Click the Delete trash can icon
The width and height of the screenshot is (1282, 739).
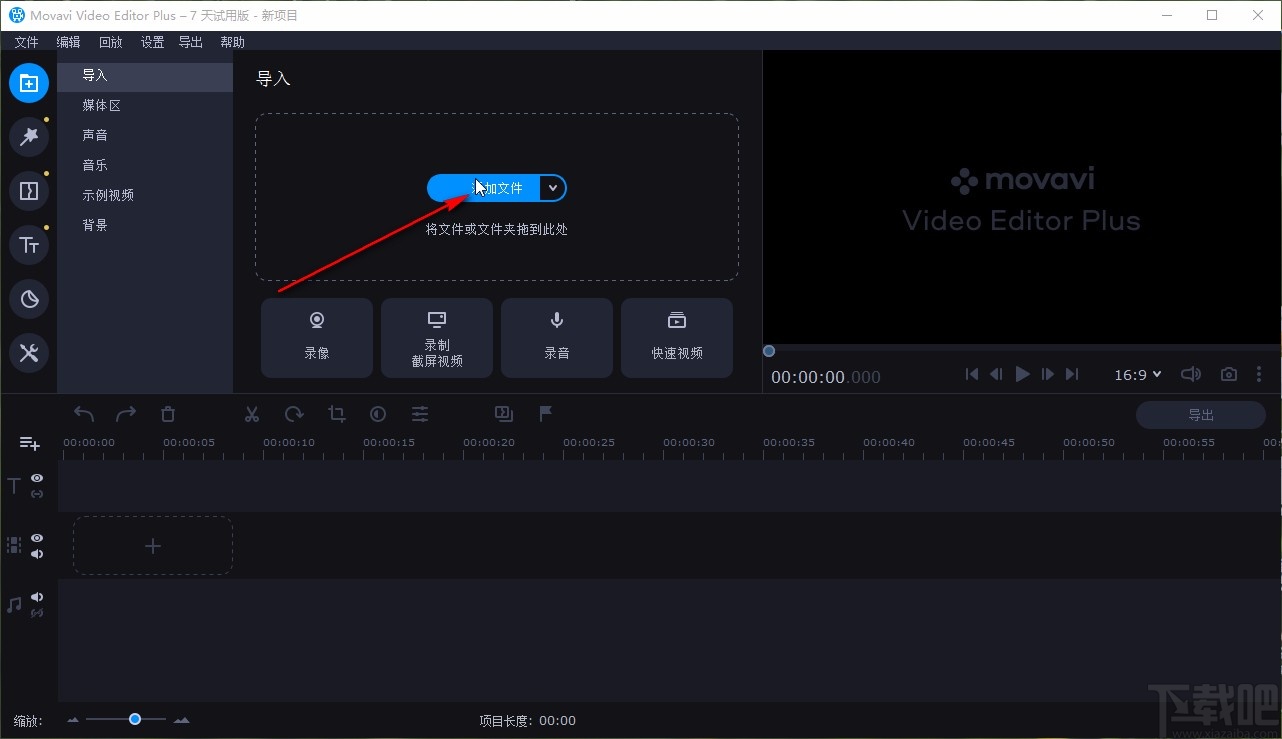click(168, 414)
